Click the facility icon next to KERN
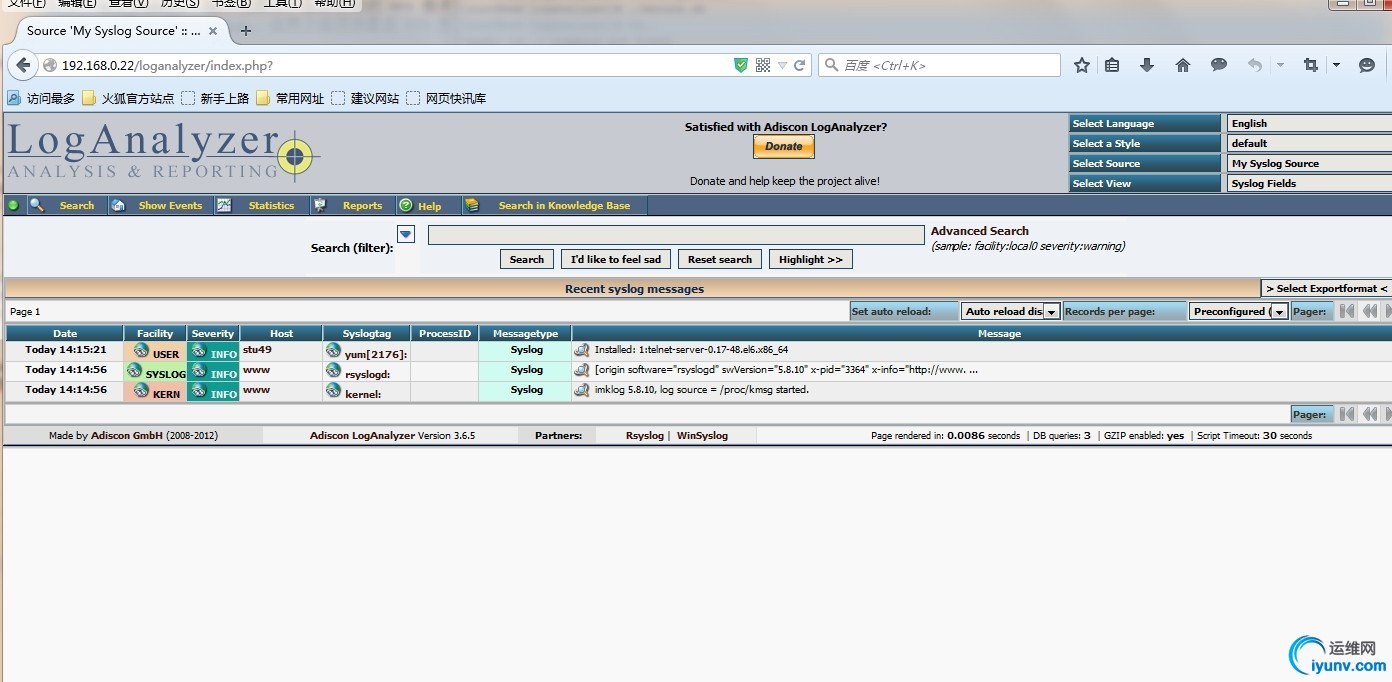The width and height of the screenshot is (1392, 682). (x=141, y=391)
